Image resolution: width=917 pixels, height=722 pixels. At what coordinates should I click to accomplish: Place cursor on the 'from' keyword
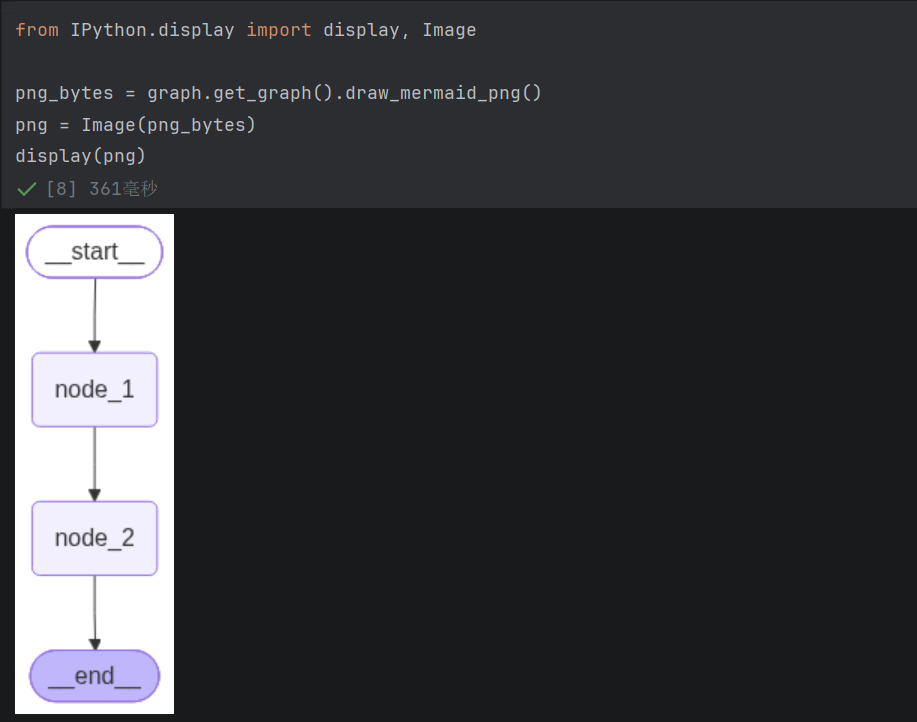coord(37,30)
